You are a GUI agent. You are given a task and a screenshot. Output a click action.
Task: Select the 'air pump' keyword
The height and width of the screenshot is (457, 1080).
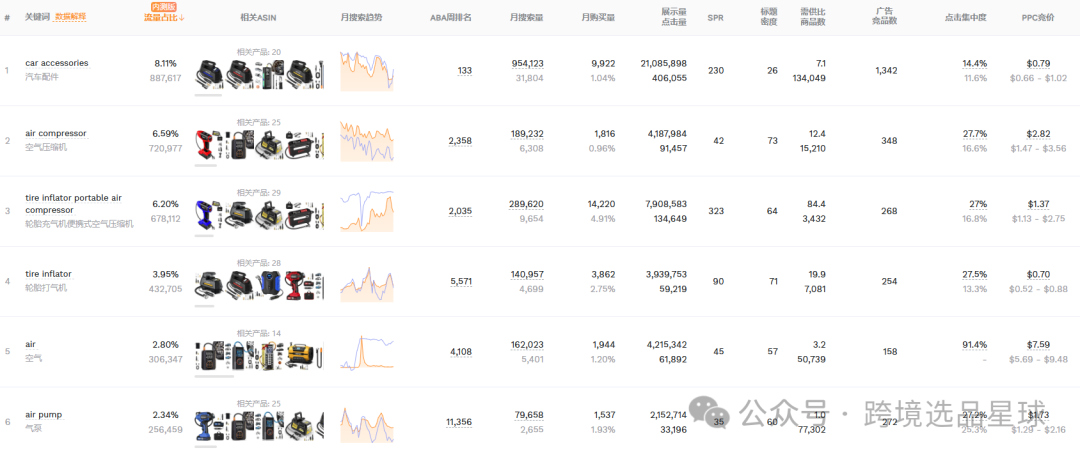point(43,414)
